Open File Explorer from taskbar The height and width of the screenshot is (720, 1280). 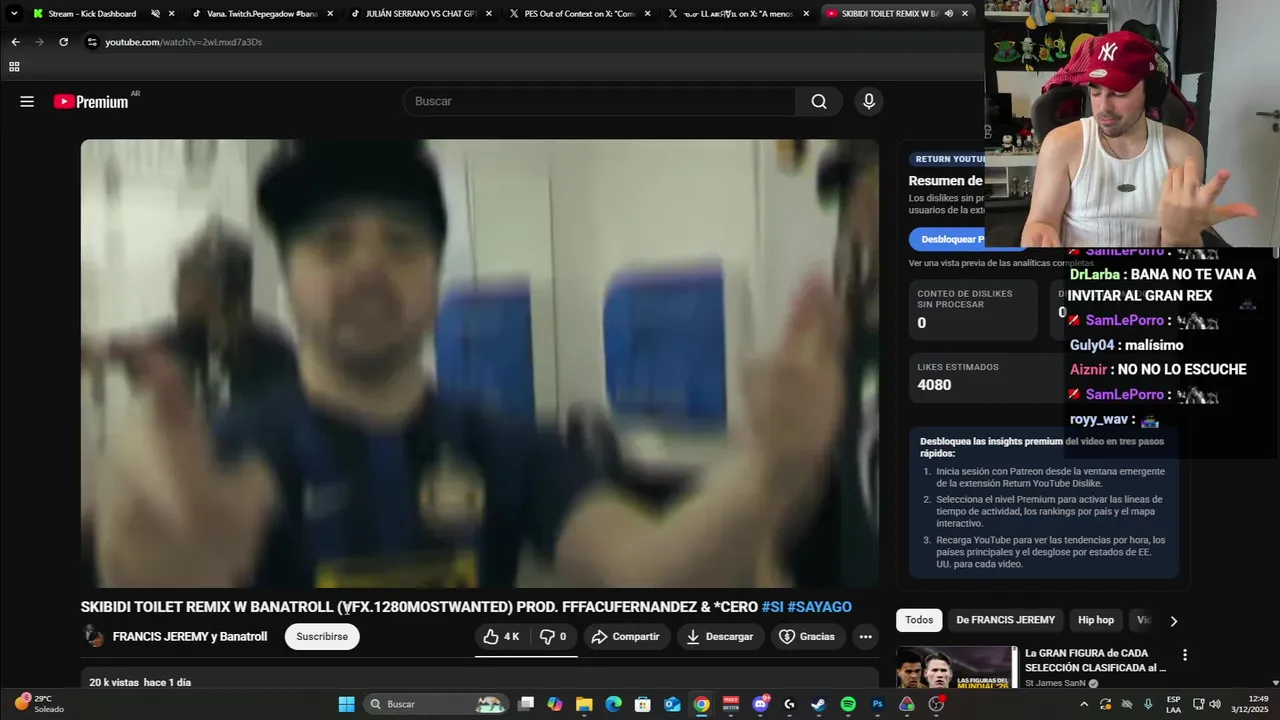point(584,704)
